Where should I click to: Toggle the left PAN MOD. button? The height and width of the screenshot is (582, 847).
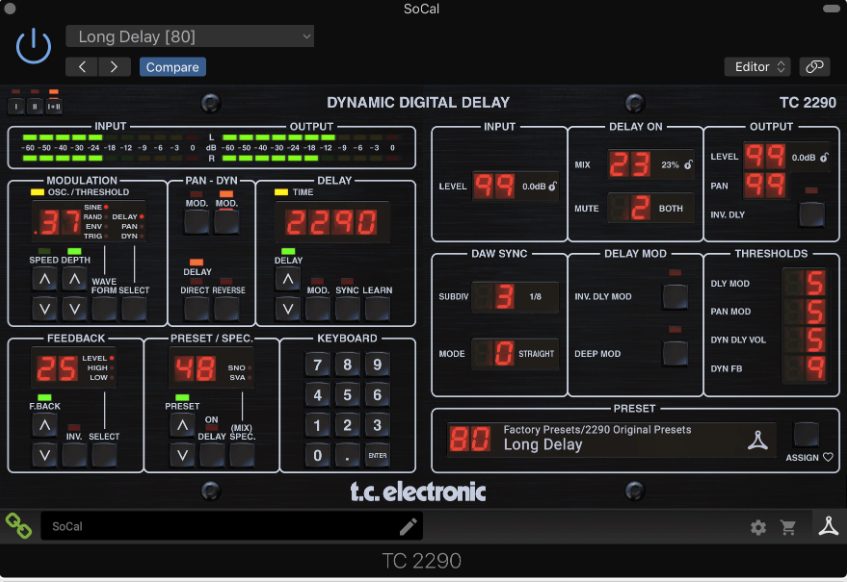[197, 222]
